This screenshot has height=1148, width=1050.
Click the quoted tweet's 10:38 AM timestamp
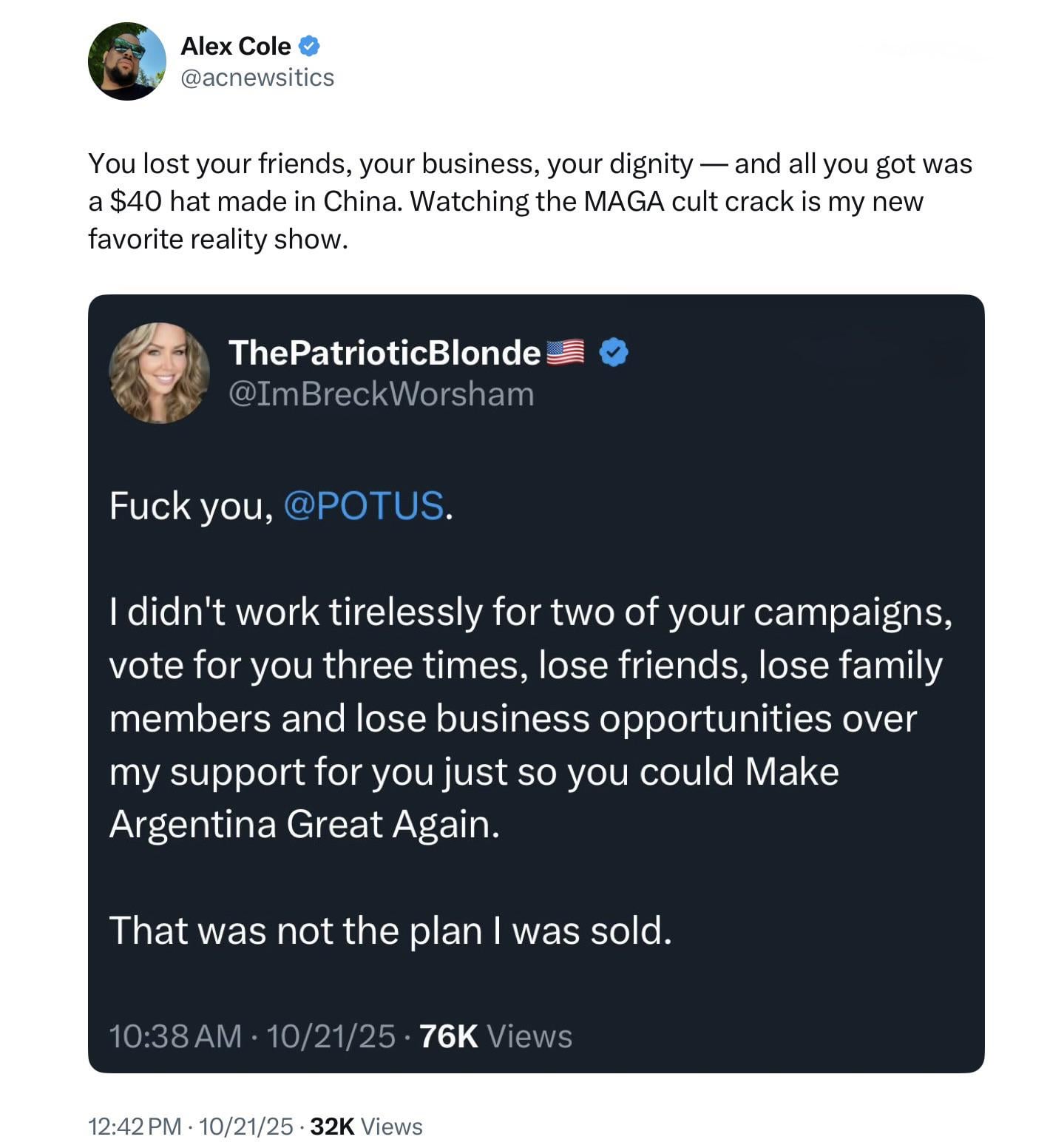coord(175,1036)
